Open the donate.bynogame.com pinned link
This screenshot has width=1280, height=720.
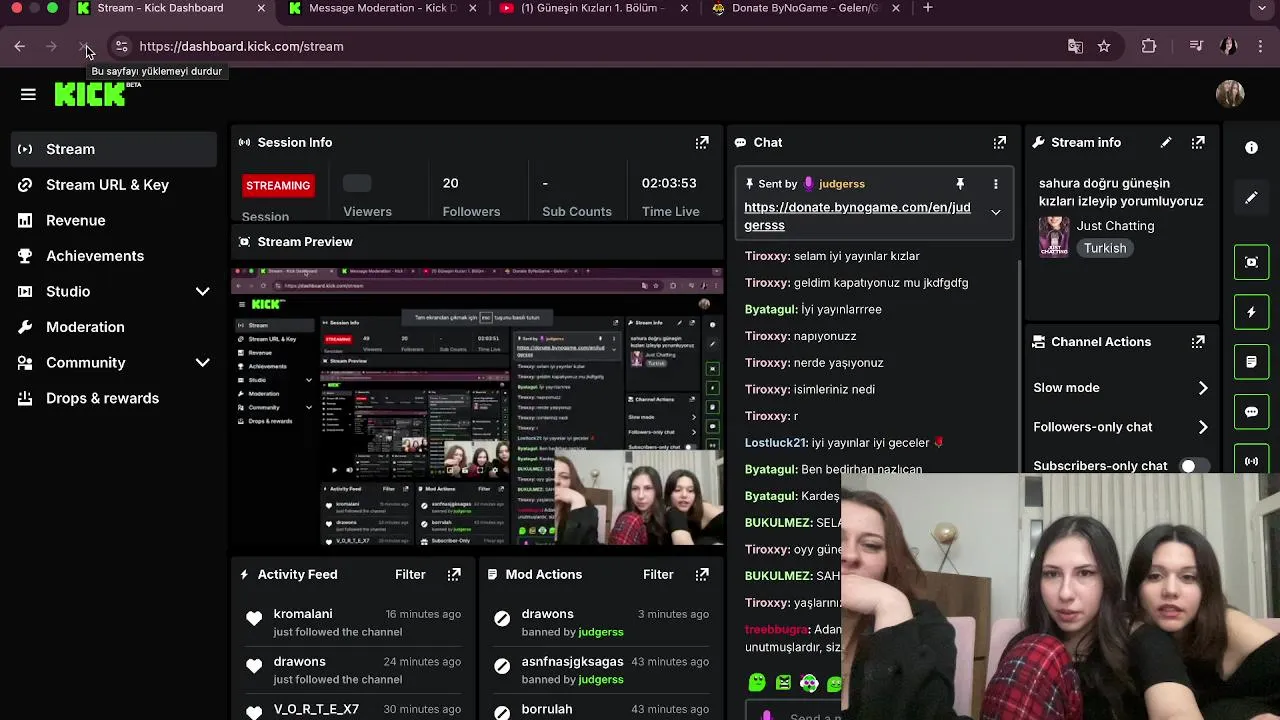point(857,216)
